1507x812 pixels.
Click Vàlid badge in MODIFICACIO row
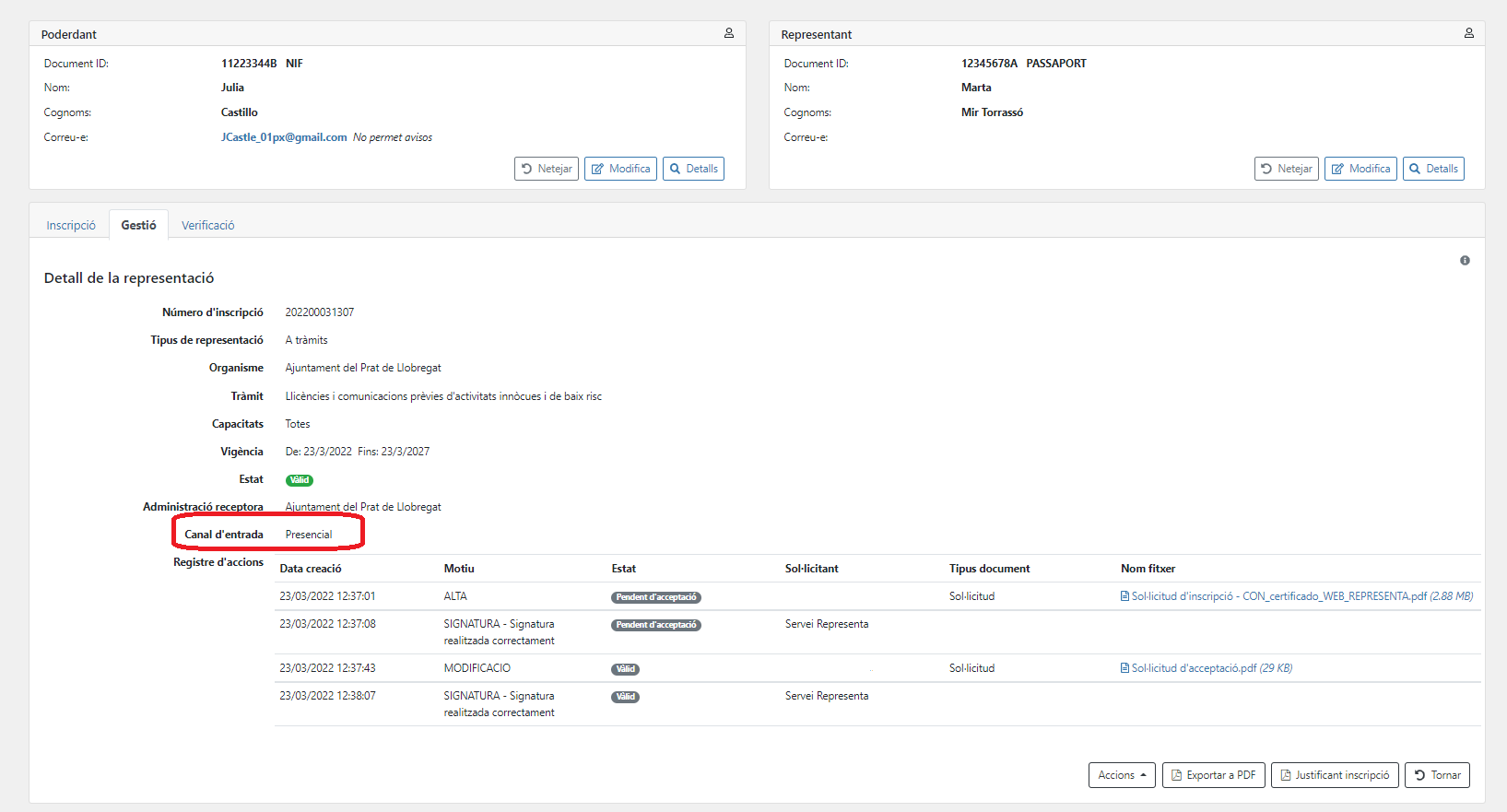coord(625,669)
